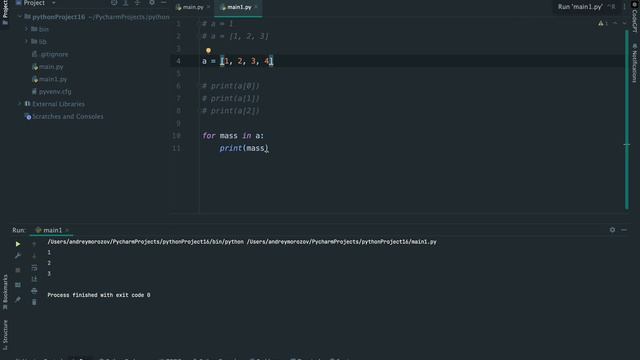Place cursor in code line 'a = [1, 2, 3, 4]'
640x360 pixels.
[x=238, y=61]
